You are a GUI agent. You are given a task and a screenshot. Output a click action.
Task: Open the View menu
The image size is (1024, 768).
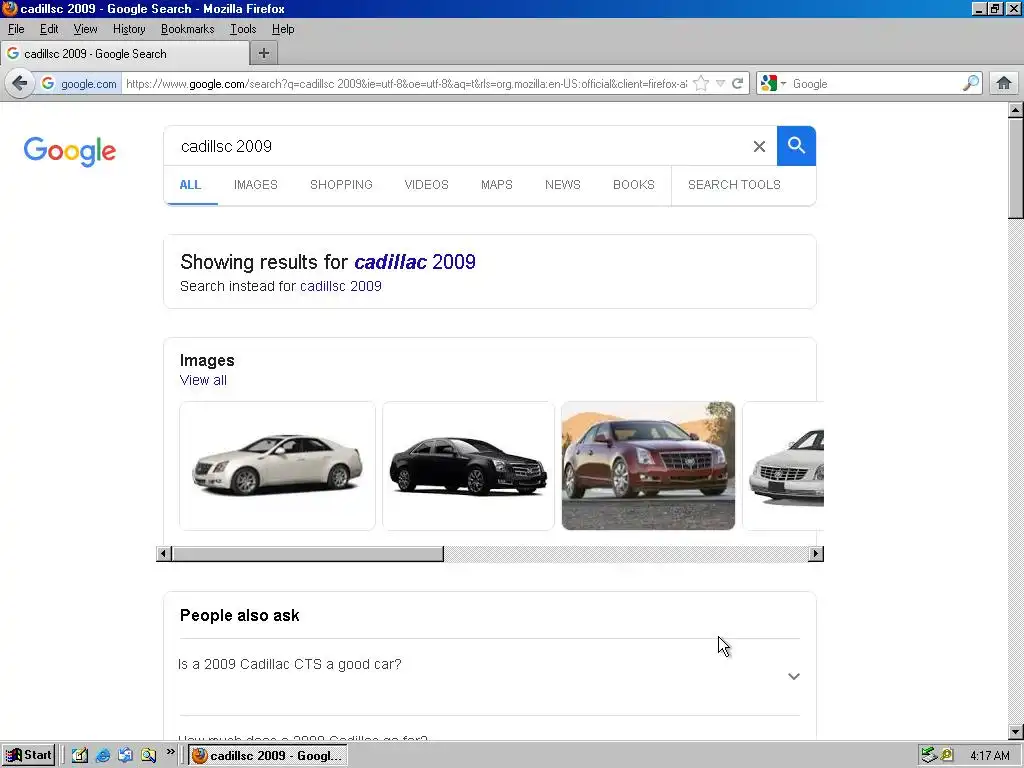[85, 29]
